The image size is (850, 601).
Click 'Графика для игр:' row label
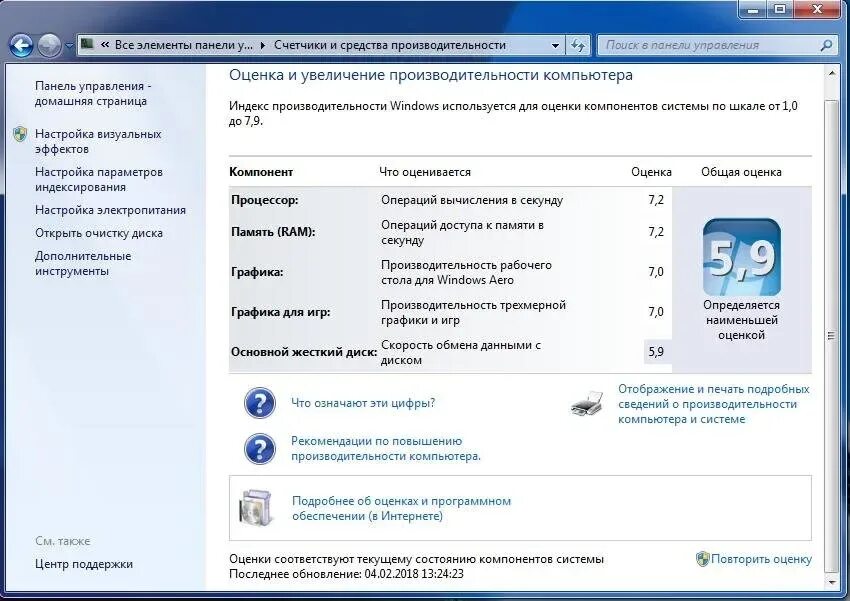point(280,312)
